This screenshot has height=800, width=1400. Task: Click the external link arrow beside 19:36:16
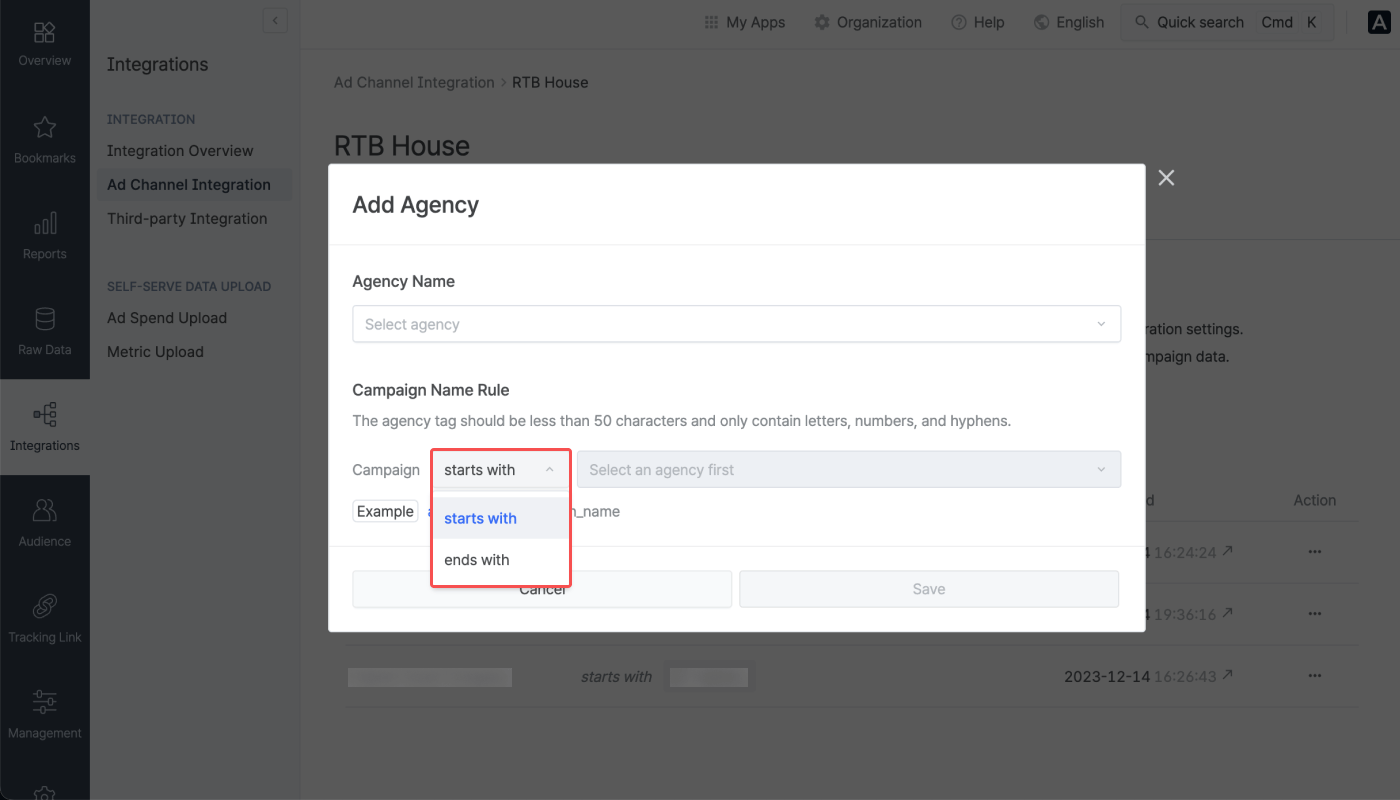tap(1227, 613)
